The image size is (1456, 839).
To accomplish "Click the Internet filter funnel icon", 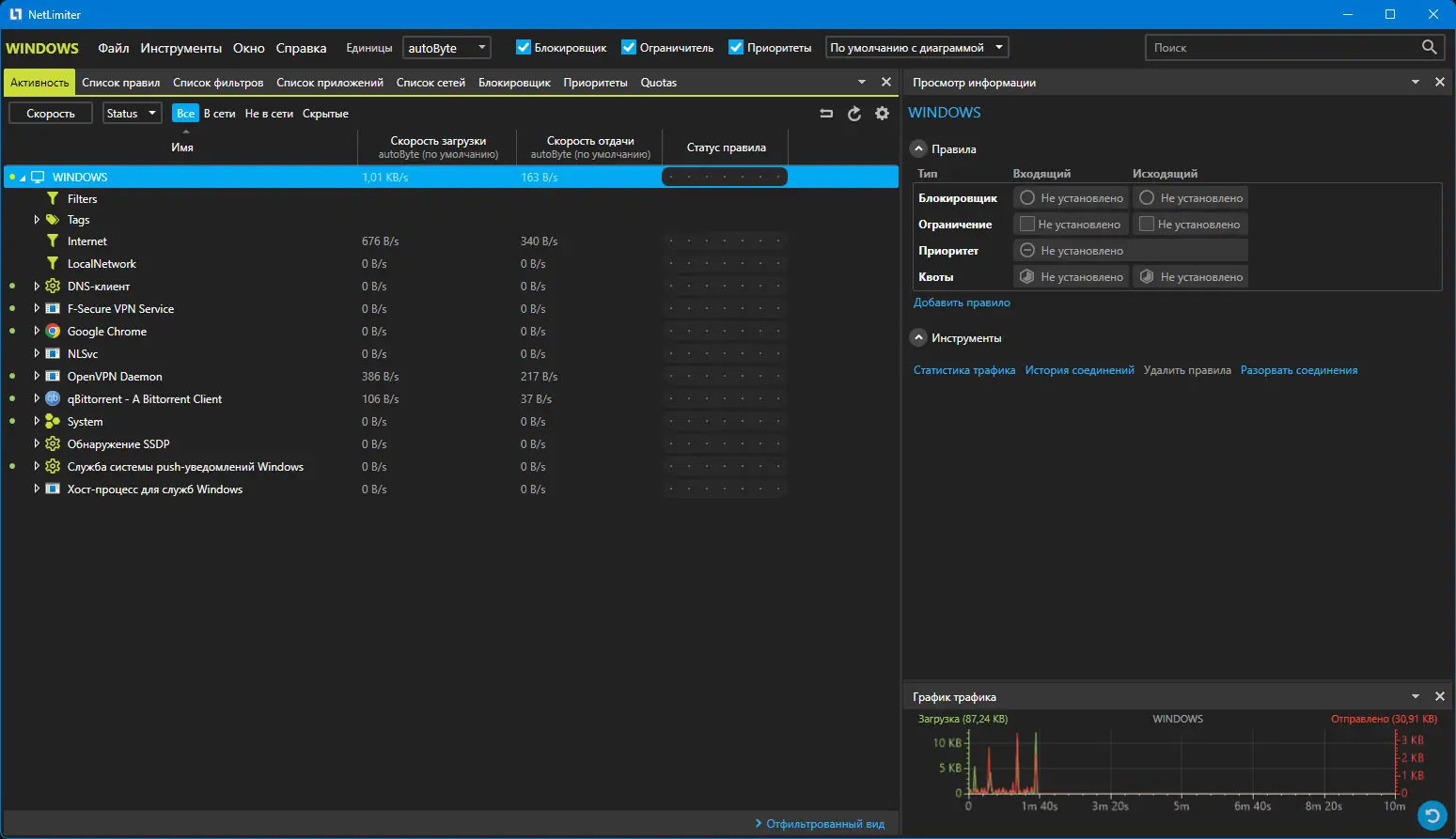I will pos(53,241).
